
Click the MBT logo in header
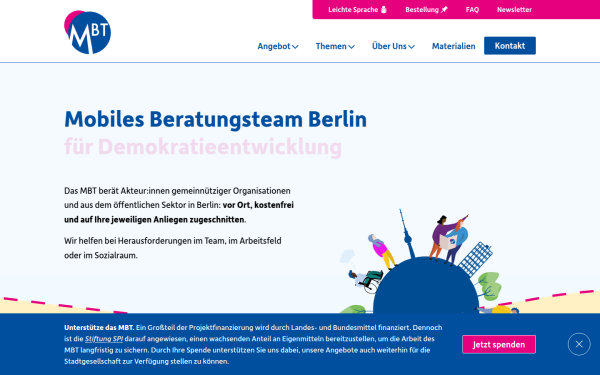(88, 32)
